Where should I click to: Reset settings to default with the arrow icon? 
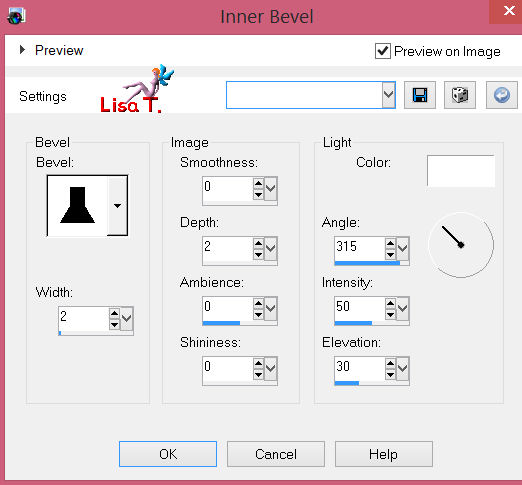[x=501, y=95]
